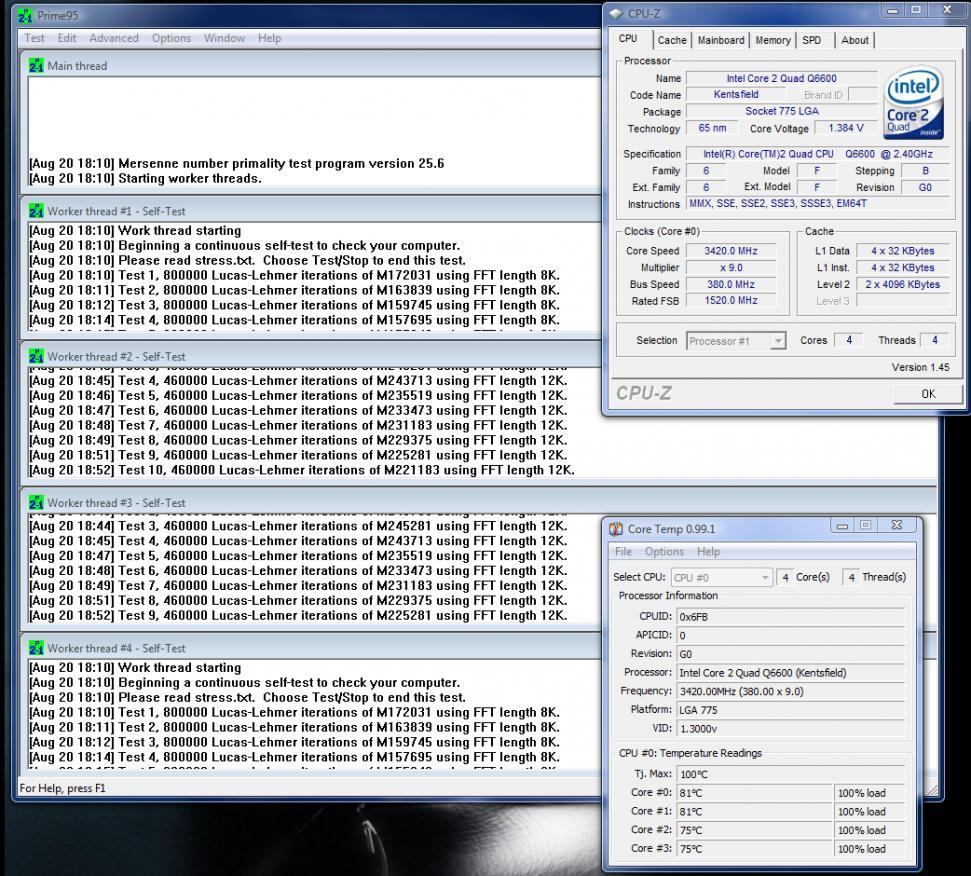This screenshot has width=971, height=876.
Task: Open the Select CPU dropdown in Core Temp
Action: (x=721, y=577)
